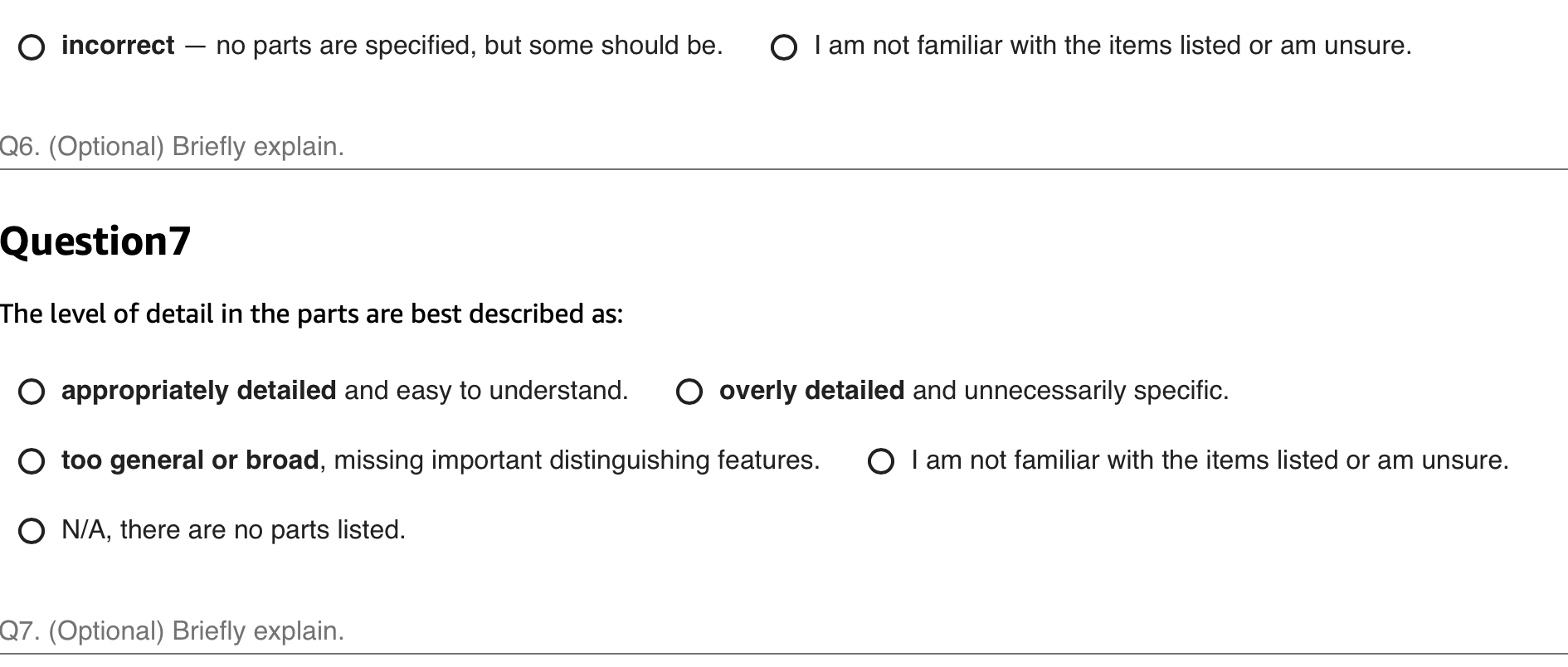
Task: Click the bold 'too general or broad' text
Action: 190,460
